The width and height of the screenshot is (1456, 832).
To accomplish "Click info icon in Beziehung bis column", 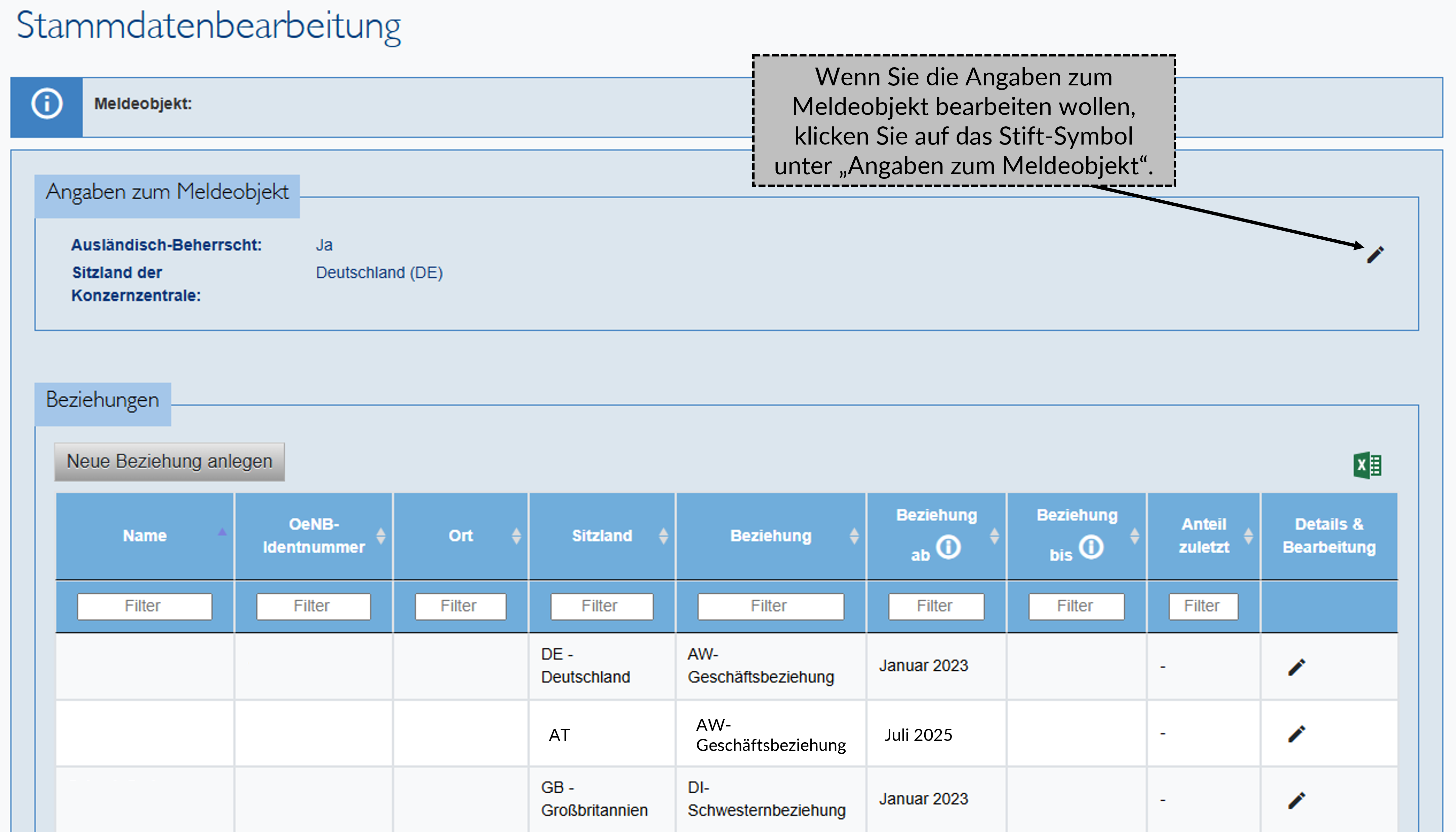I will pyautogui.click(x=1091, y=547).
